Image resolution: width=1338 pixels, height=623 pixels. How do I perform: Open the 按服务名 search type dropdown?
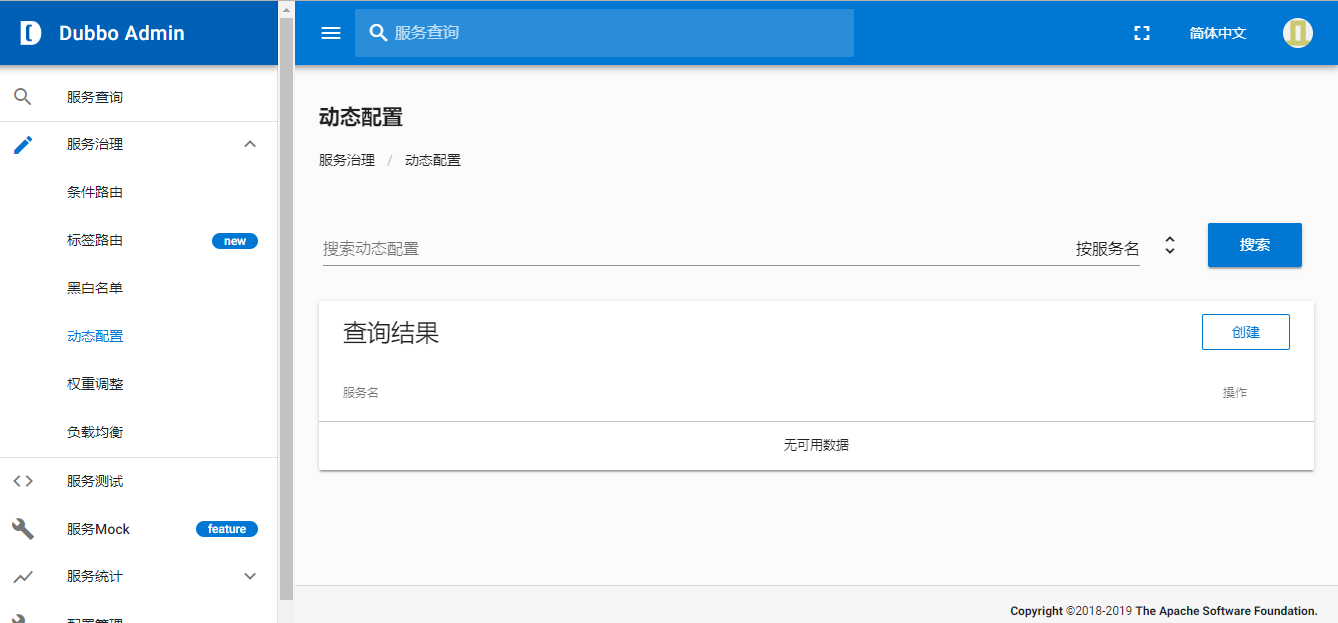pos(1107,248)
